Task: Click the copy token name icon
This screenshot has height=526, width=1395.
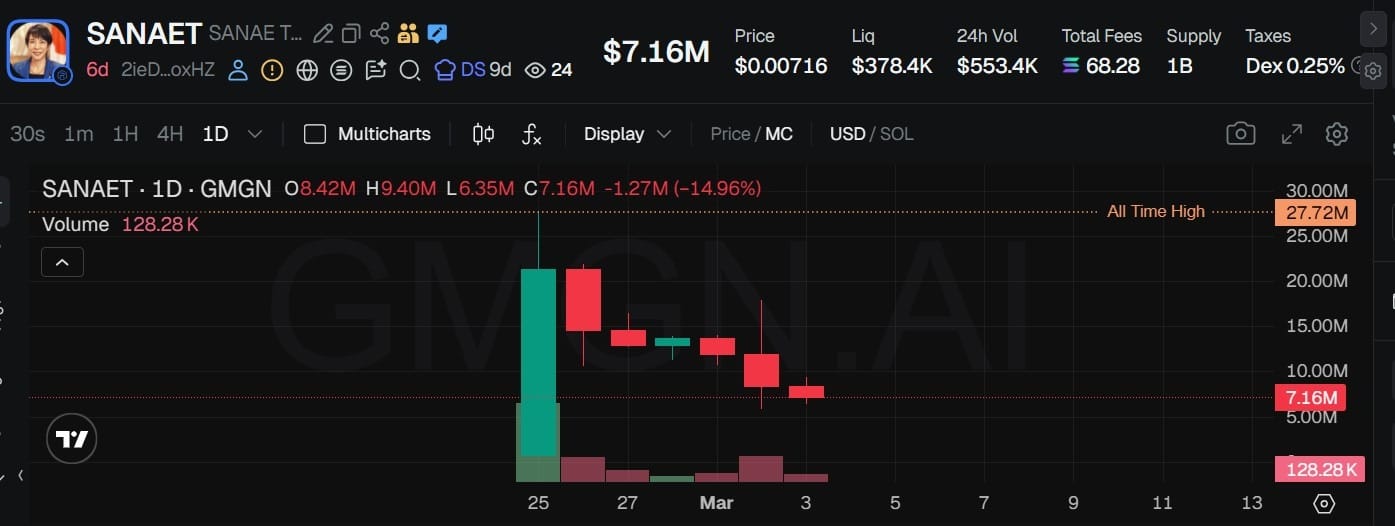Action: pyautogui.click(x=351, y=34)
